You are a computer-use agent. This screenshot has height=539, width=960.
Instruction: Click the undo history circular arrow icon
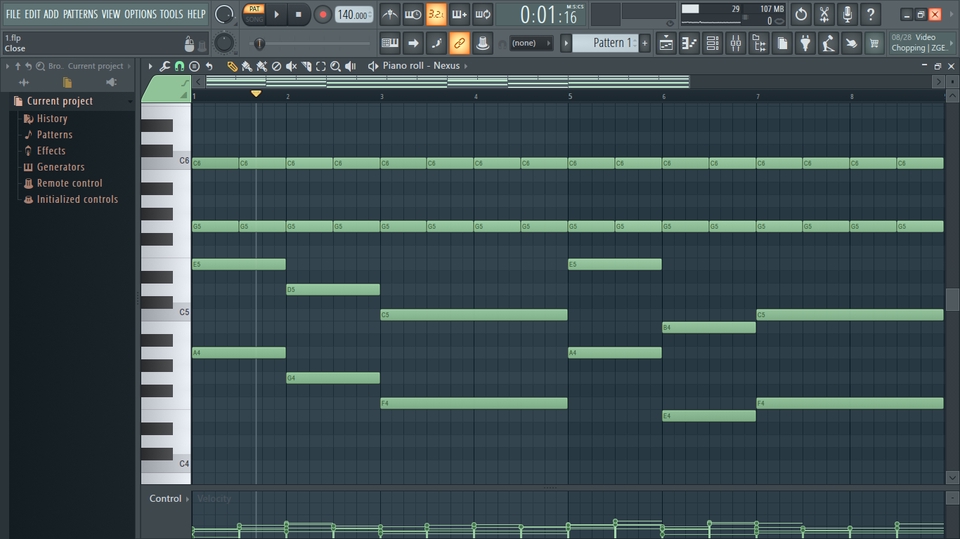tap(801, 14)
